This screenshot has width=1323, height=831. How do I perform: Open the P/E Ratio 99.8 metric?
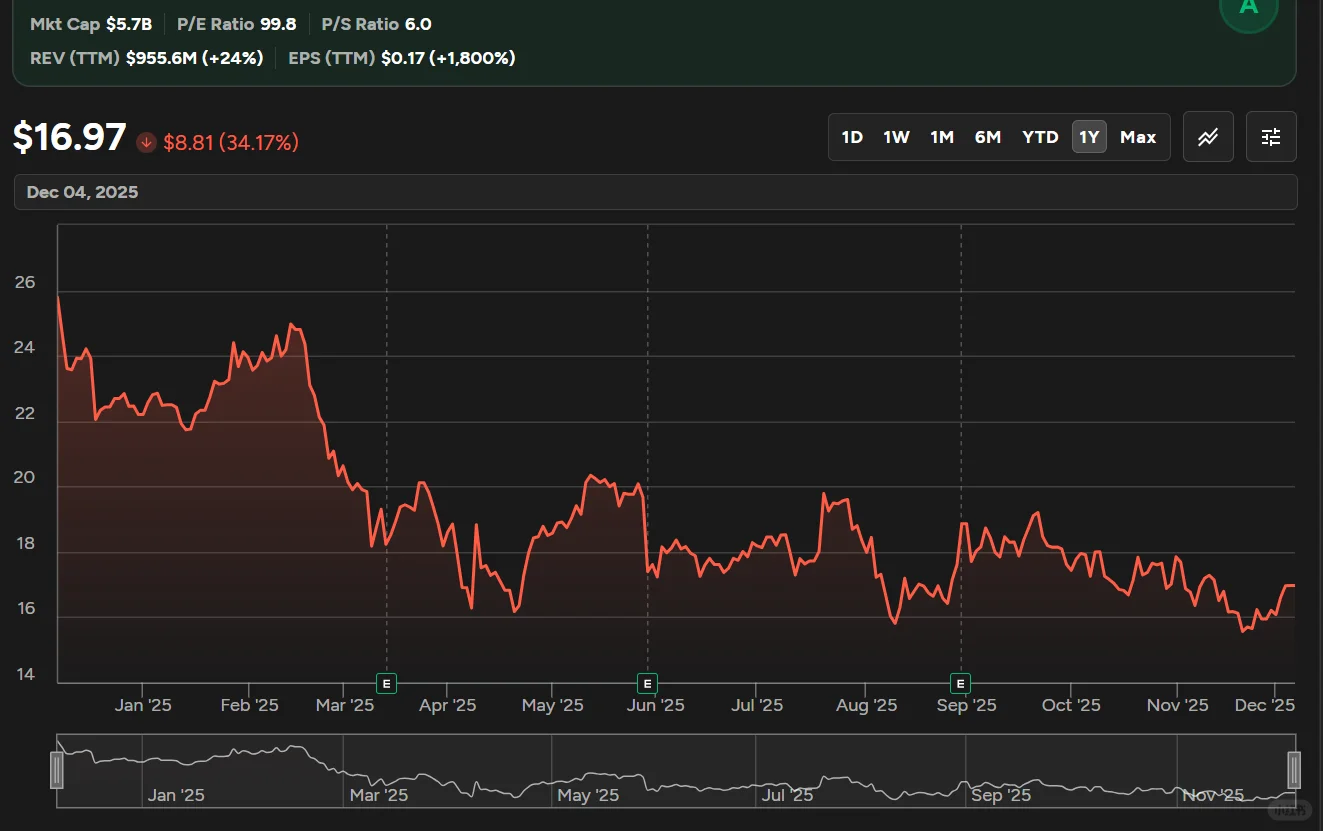tap(236, 23)
